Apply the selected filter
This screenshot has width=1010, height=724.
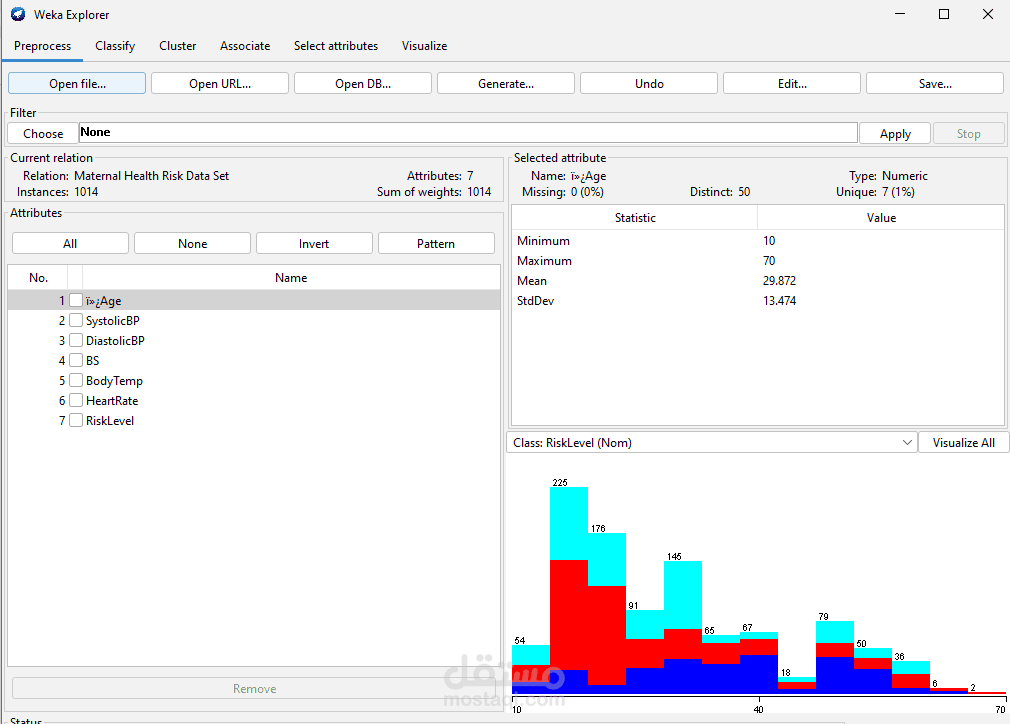click(x=895, y=133)
